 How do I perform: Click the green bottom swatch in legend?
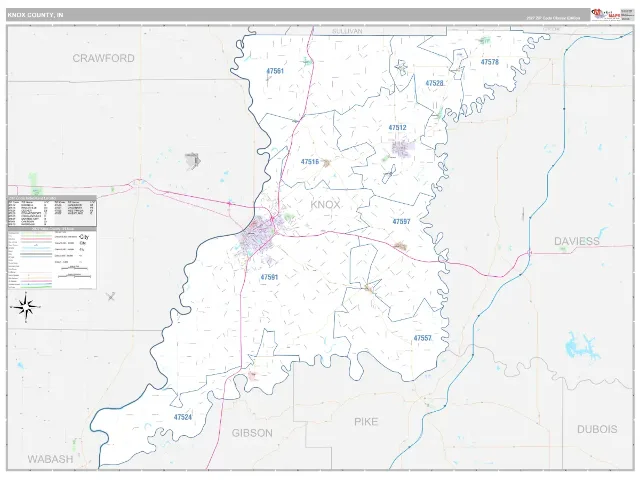36,287
